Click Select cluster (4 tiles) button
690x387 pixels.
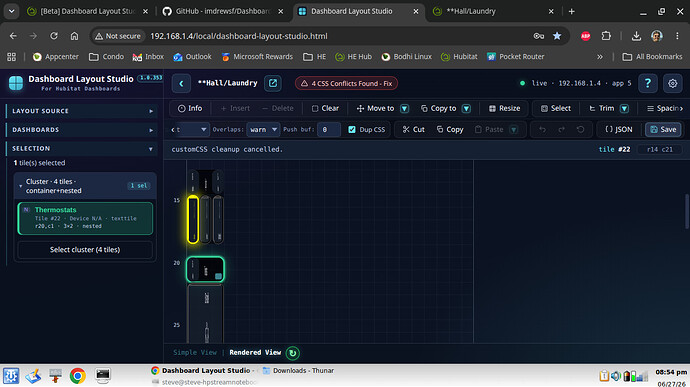pyautogui.click(x=85, y=250)
